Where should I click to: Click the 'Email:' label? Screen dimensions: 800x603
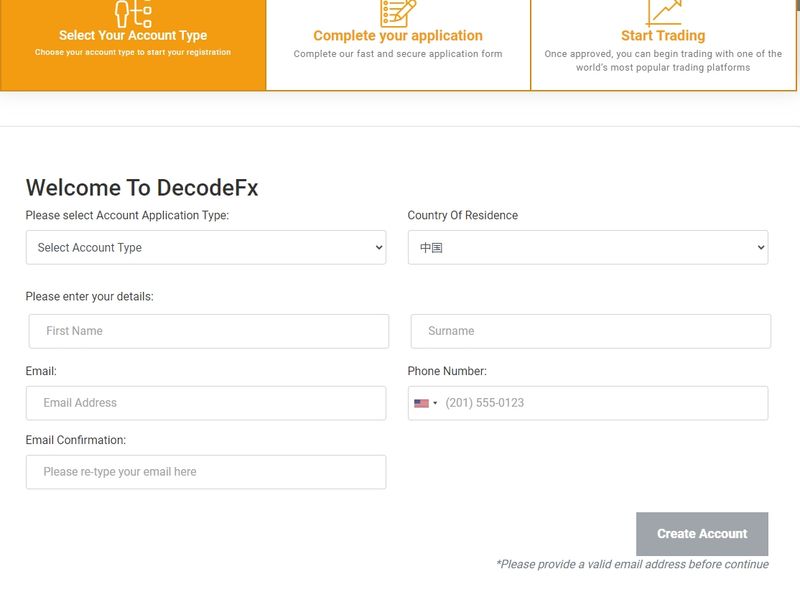point(41,371)
